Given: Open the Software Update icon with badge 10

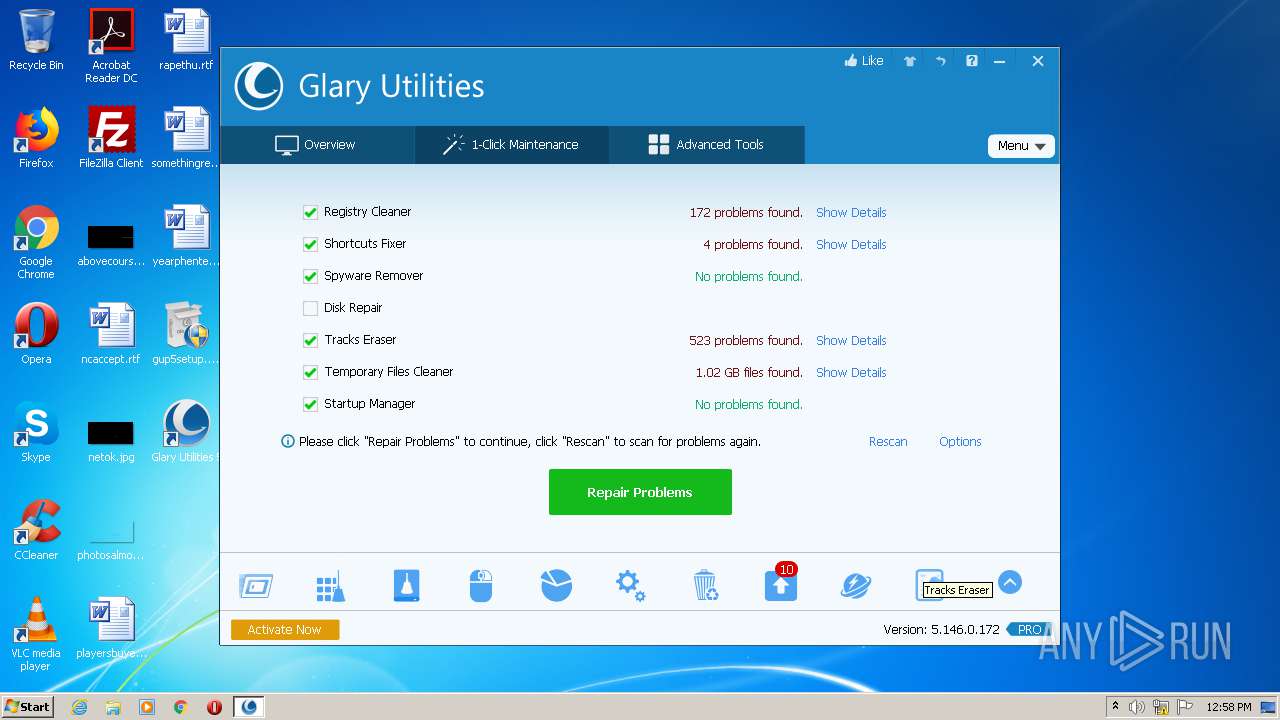Looking at the screenshot, I should pos(781,584).
